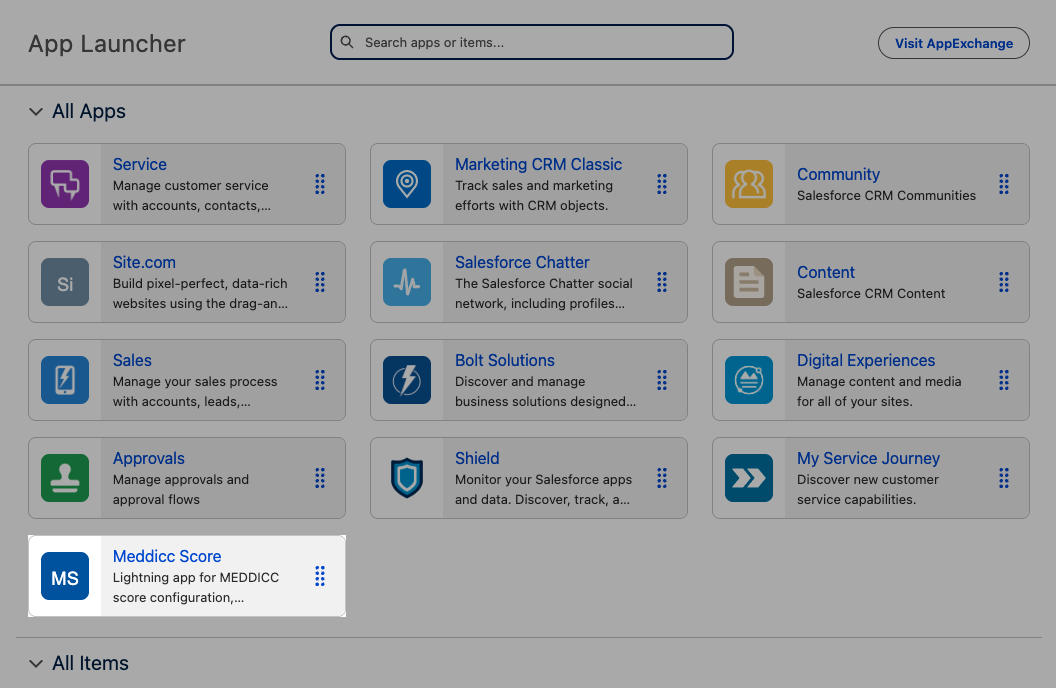Image resolution: width=1056 pixels, height=688 pixels.
Task: Grab the Digital Experiences drag handle
Action: click(1003, 380)
